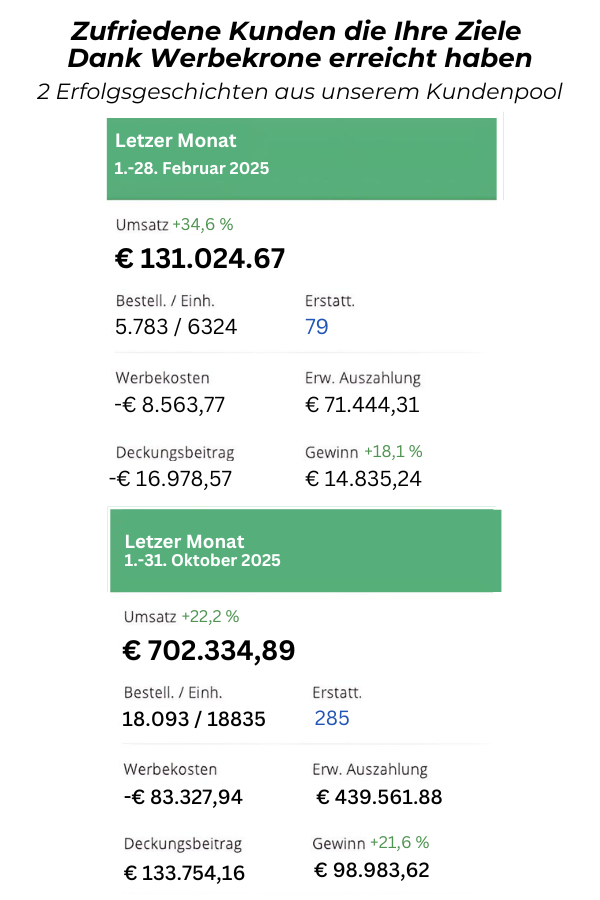
Task: Click the Werbekosten amount -€ 8.563,77
Action: pos(171,405)
